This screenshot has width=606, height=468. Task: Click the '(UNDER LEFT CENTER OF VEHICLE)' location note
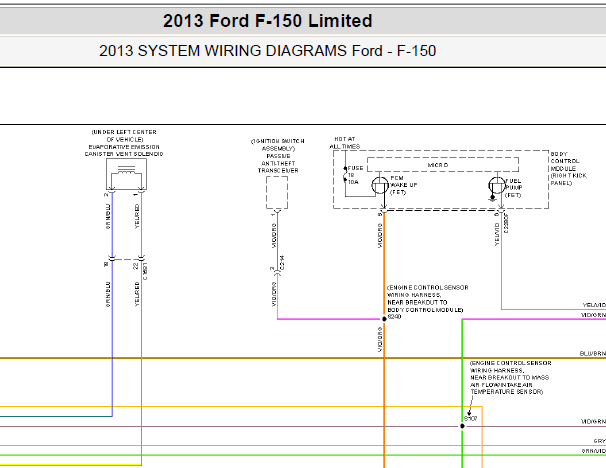pyautogui.click(x=124, y=136)
